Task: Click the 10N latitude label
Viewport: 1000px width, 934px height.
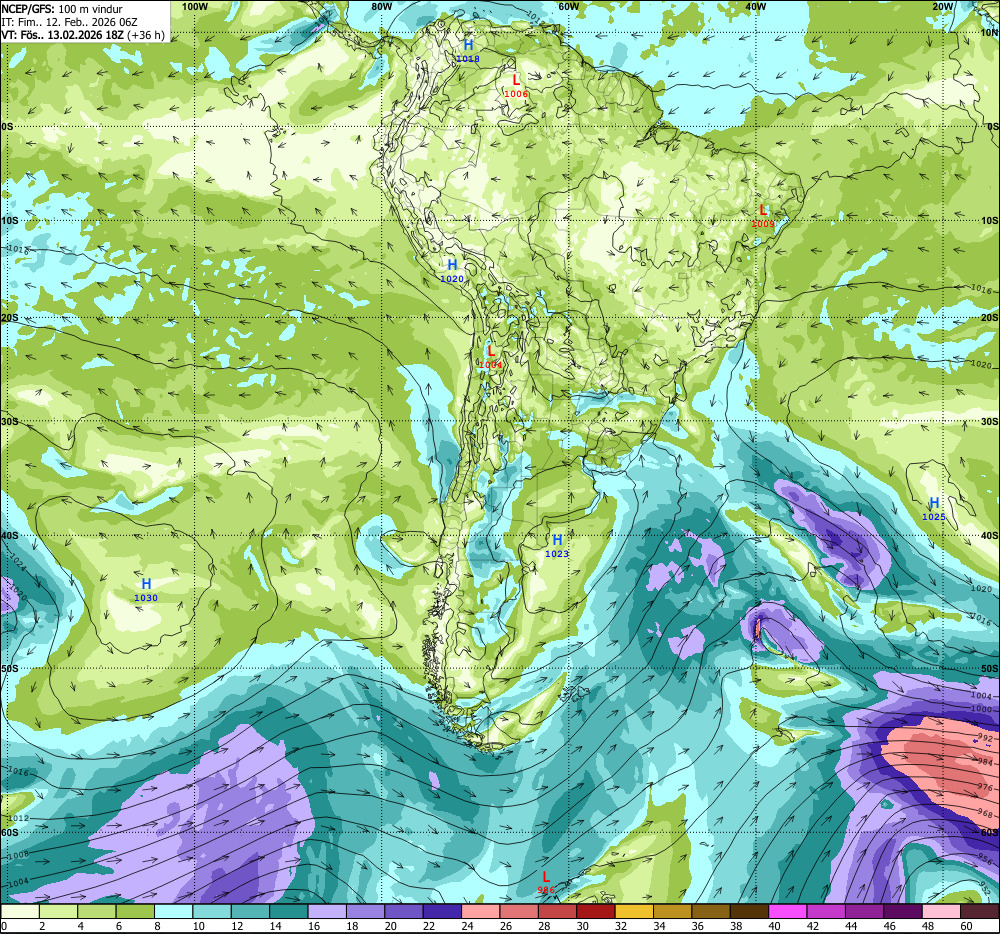Action: pyautogui.click(x=990, y=33)
